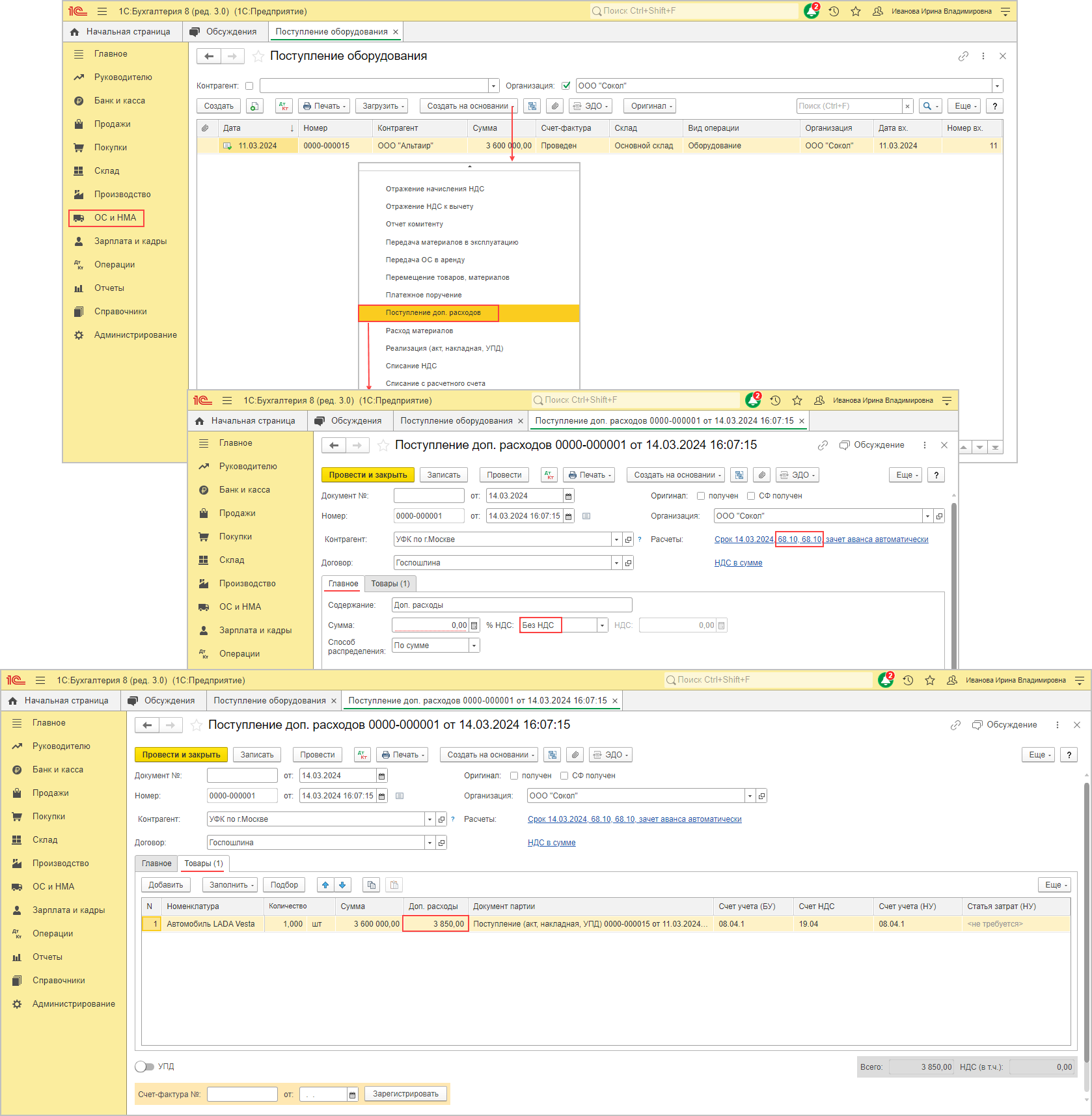The height and width of the screenshot is (1116, 1092).
Task: Click the copy-document icon next to Создать
Action: coord(255,106)
